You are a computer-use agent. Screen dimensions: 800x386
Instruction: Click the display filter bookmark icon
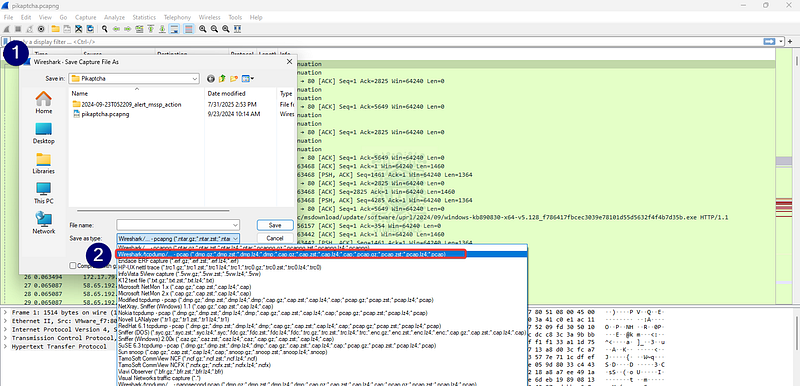click(6, 41)
